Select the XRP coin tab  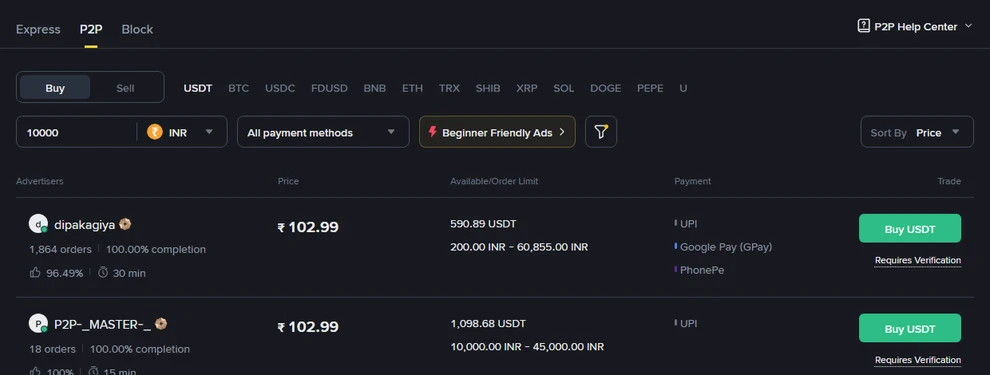coord(527,88)
